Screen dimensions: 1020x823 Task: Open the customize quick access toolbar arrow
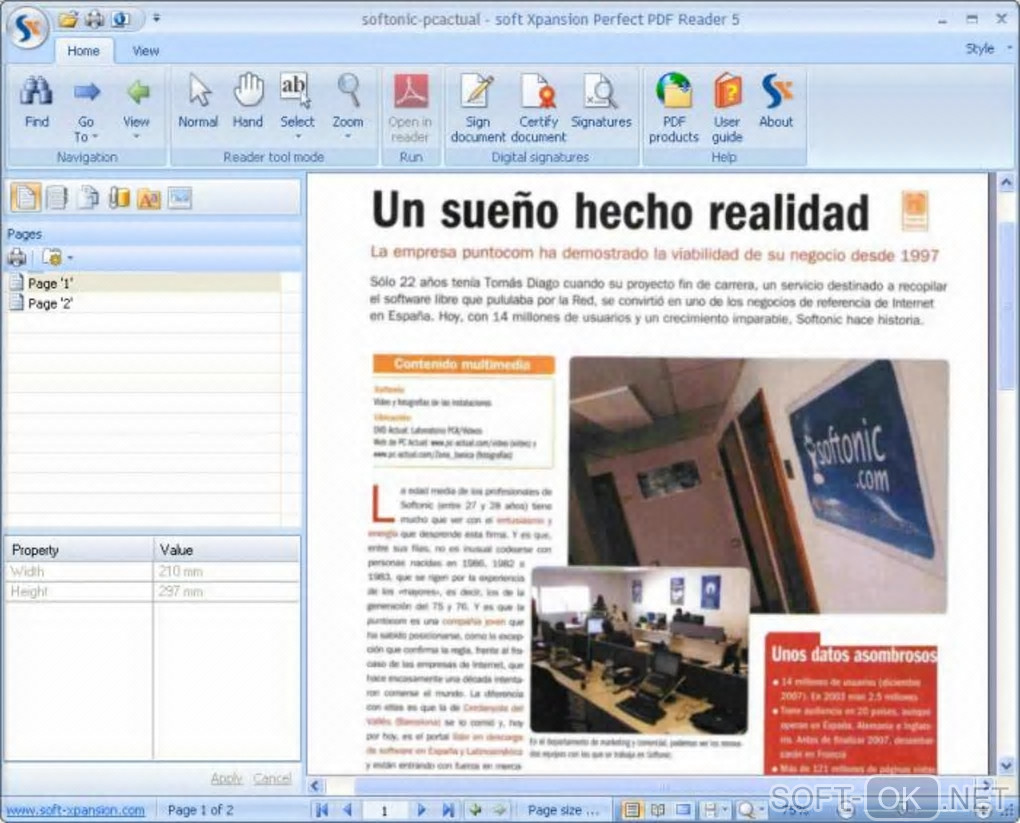point(156,18)
